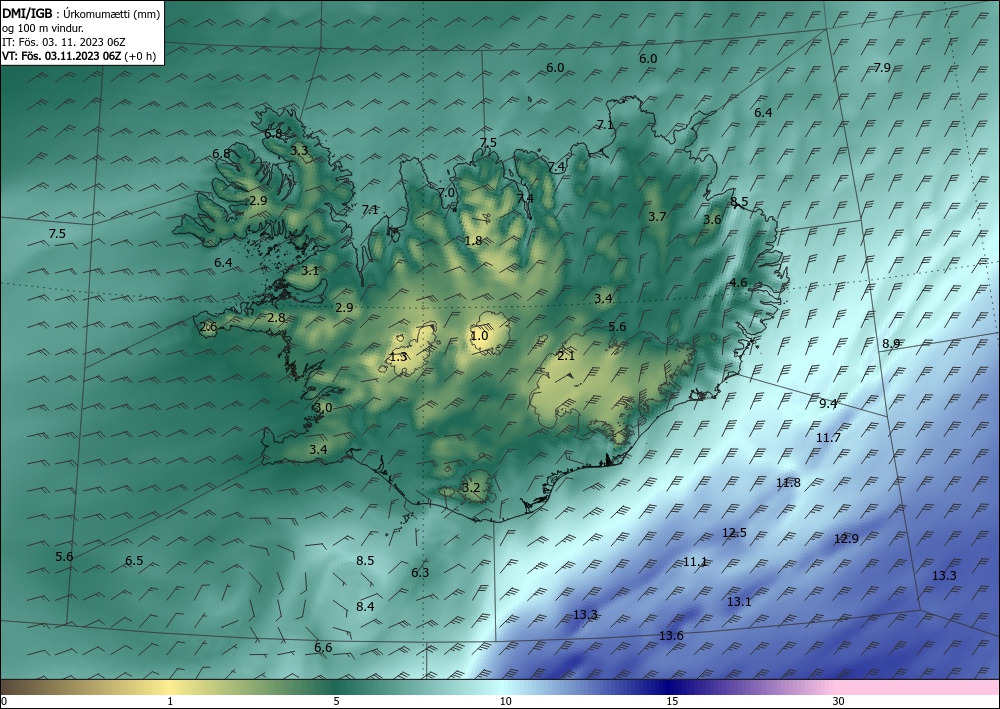Select the 13.6 value on the map

pyautogui.click(x=671, y=635)
